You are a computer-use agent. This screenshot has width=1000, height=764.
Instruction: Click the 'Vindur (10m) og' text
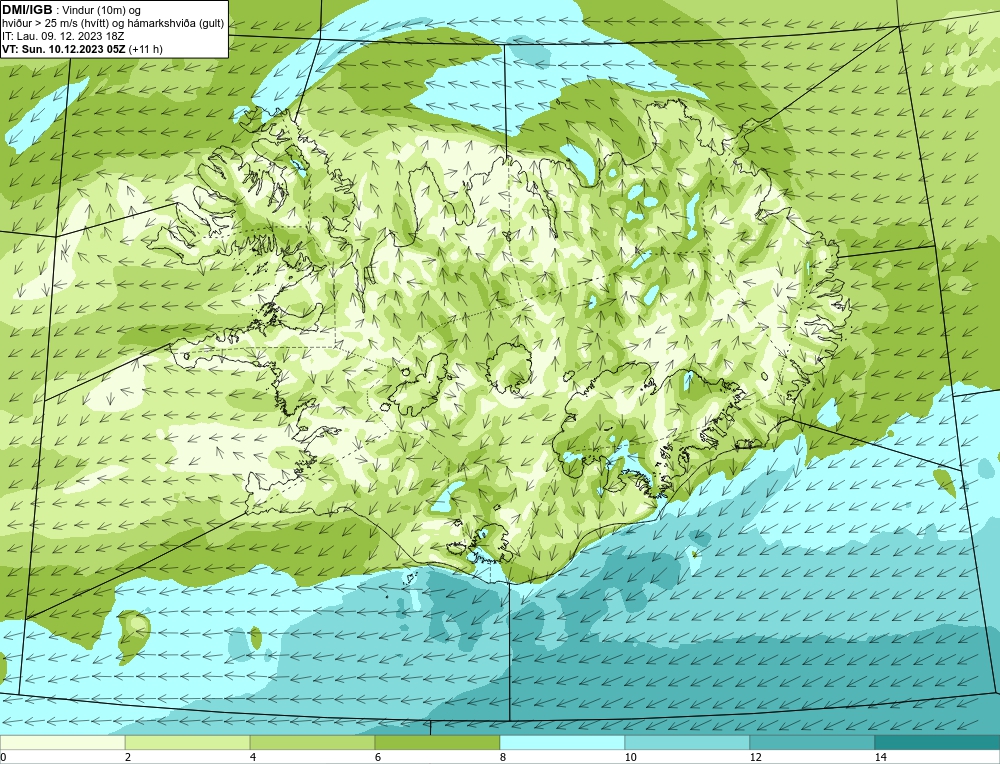(102, 11)
